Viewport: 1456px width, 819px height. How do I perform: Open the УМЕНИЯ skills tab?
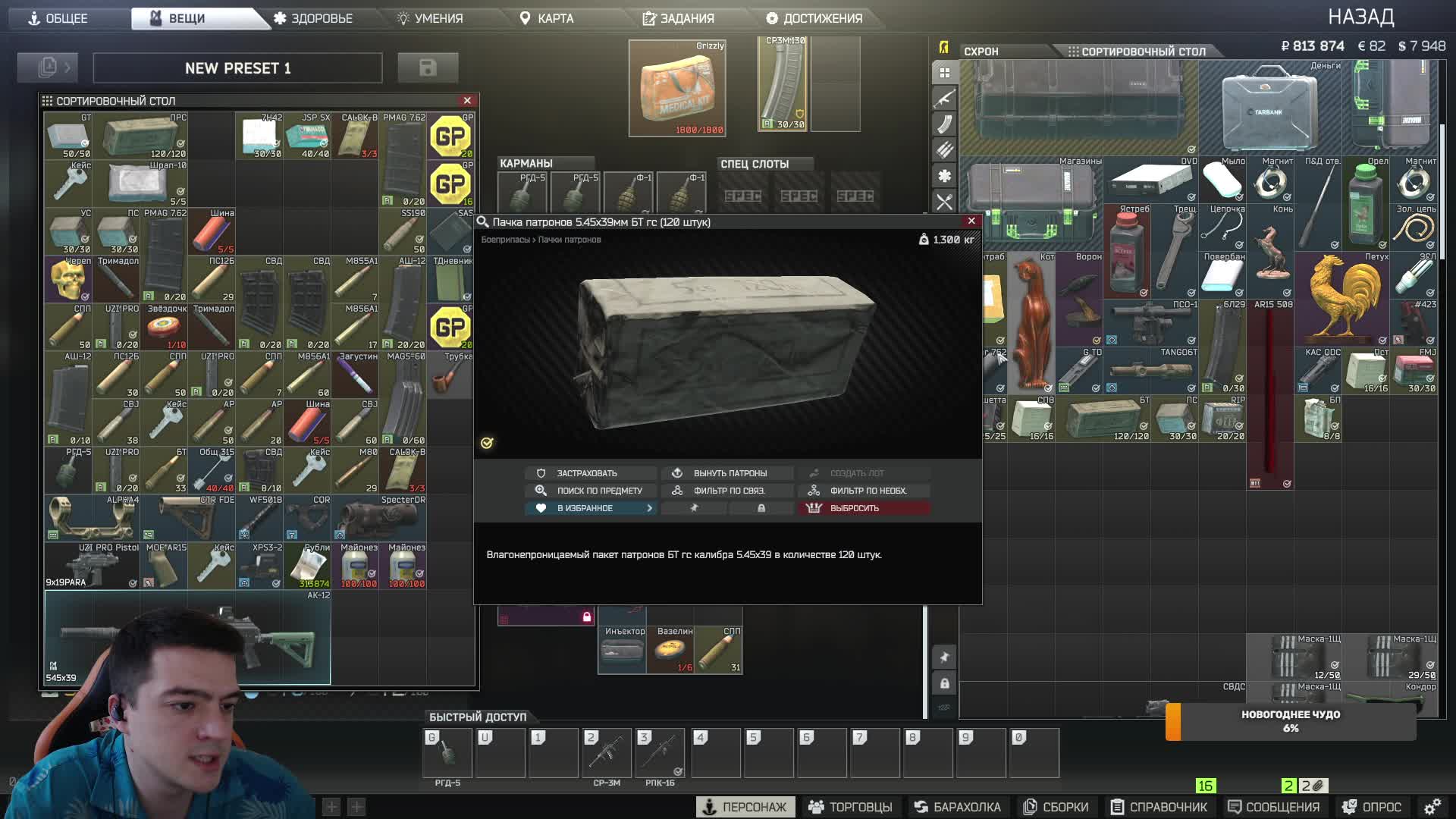click(430, 18)
